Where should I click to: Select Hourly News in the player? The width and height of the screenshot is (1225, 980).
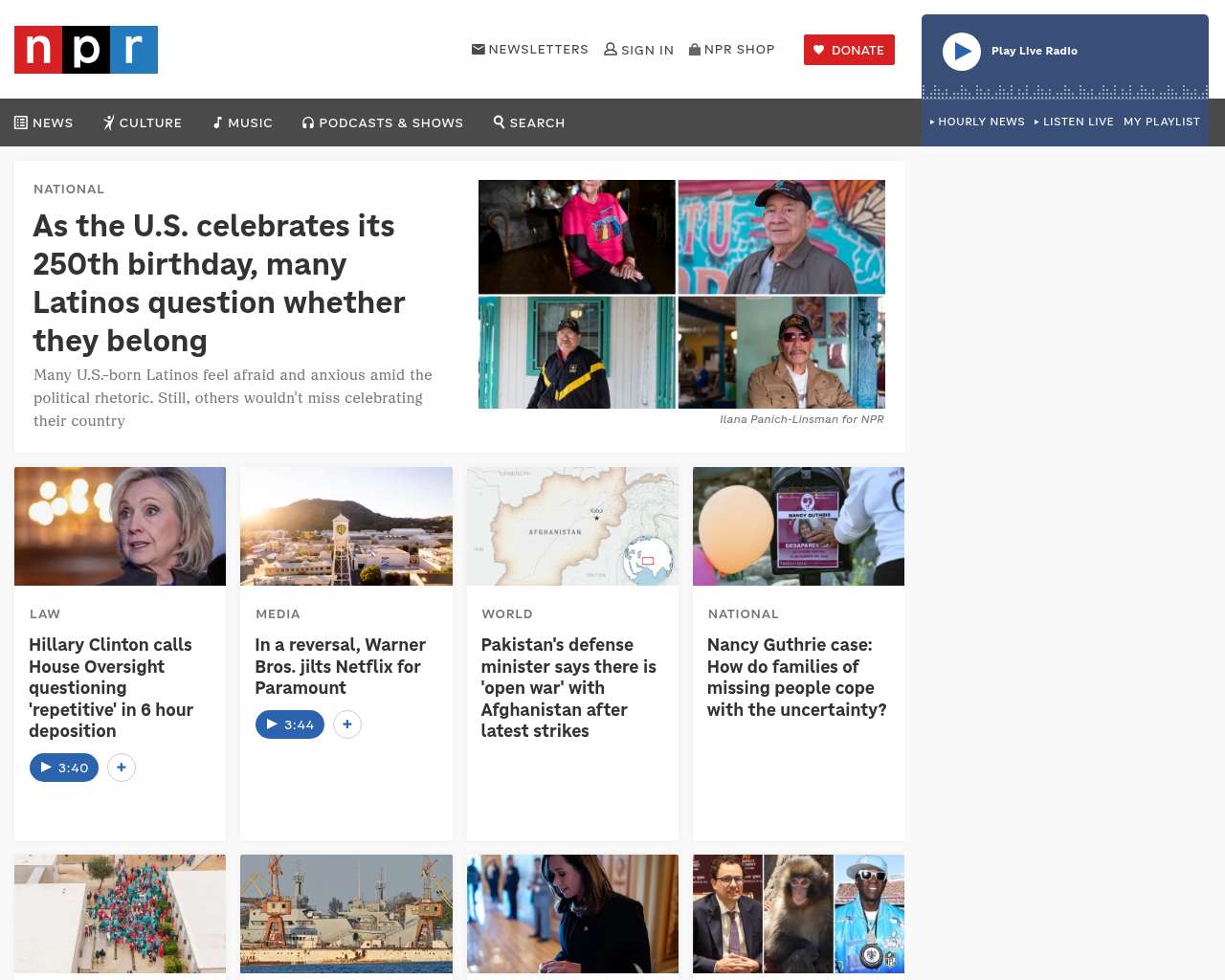[x=977, y=122]
